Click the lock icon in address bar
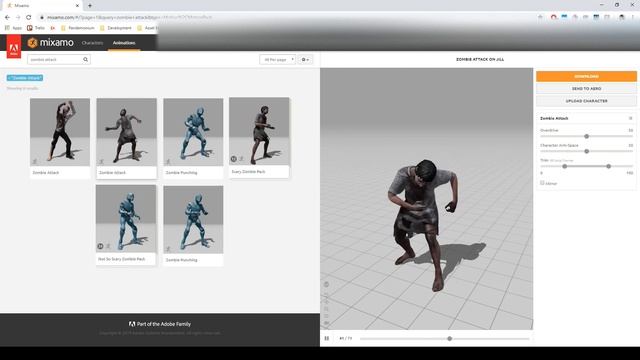The width and height of the screenshot is (640, 360). coord(42,18)
